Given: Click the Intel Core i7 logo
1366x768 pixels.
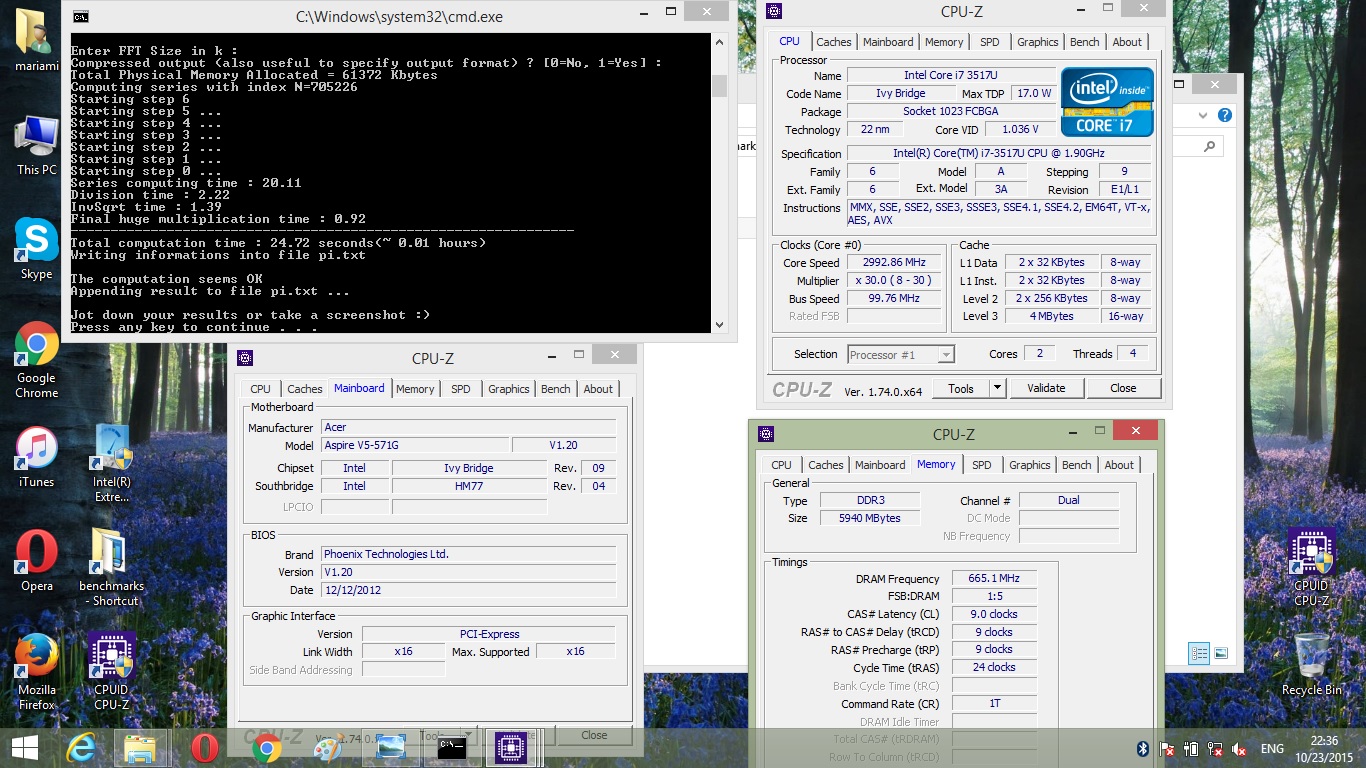Looking at the screenshot, I should click(x=1107, y=103).
